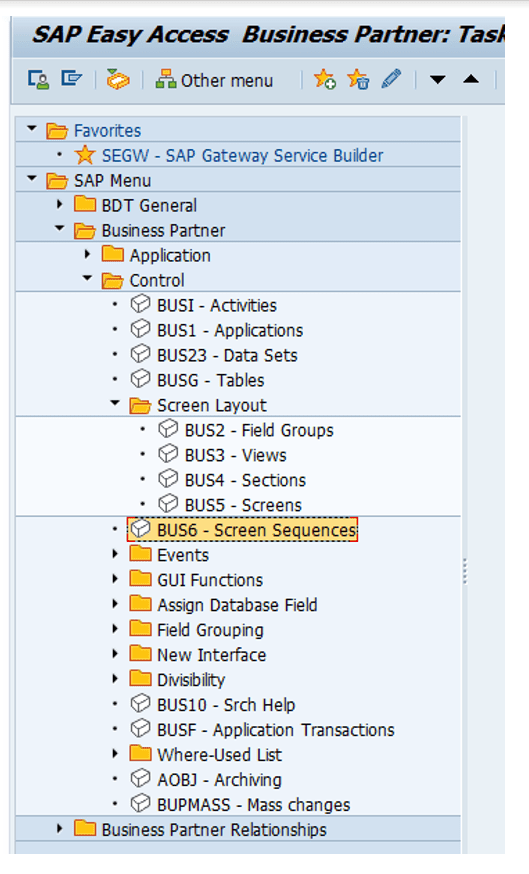Click the User menu toolbar icon
Image resolution: width=529 pixels, height=874 pixels.
coord(38,80)
